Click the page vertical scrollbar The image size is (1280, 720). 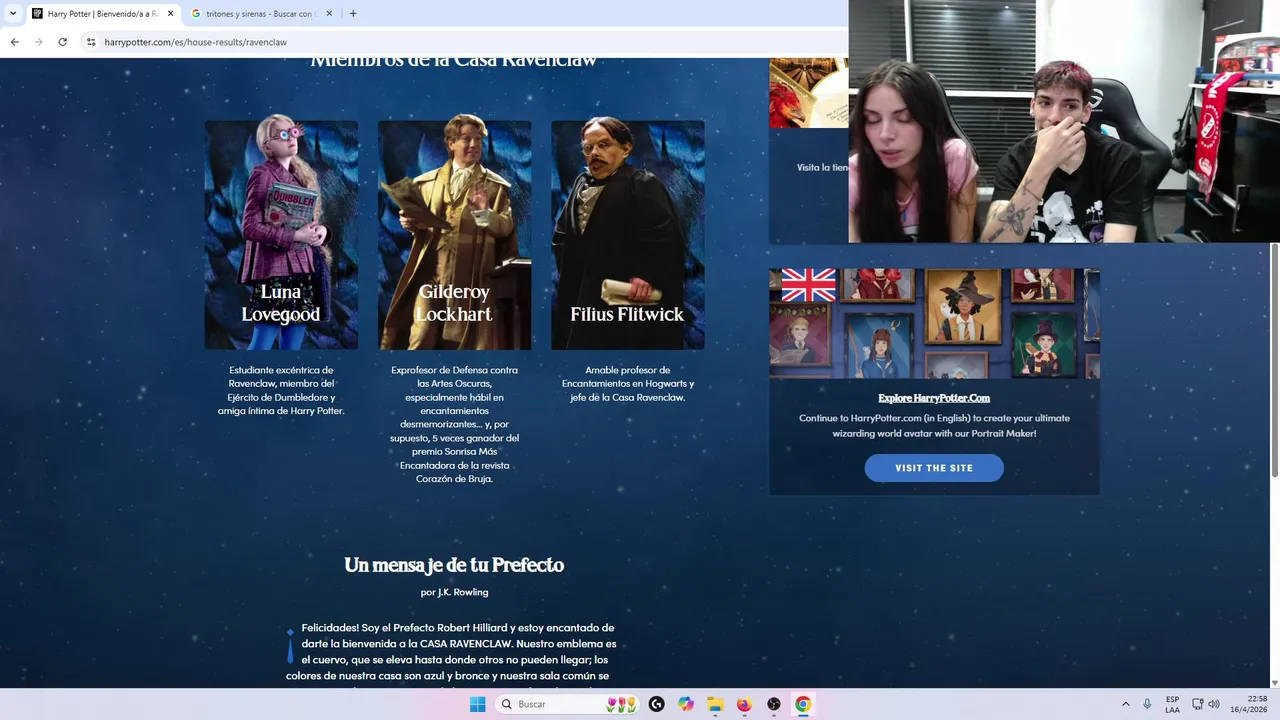[1275, 360]
